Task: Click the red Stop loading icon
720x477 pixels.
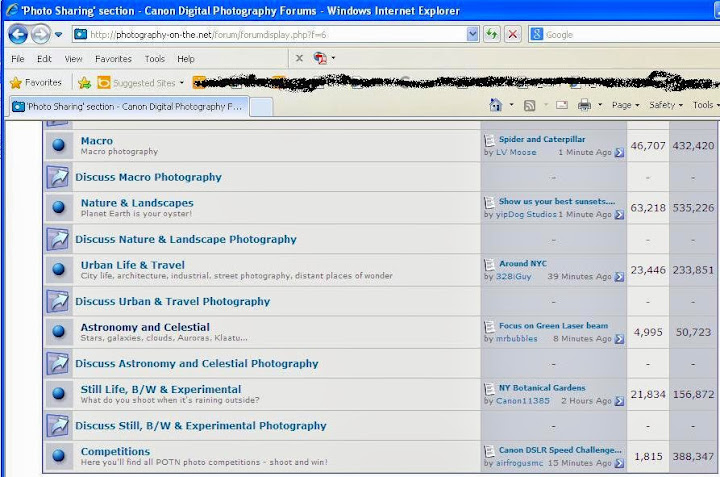Action: pyautogui.click(x=513, y=34)
